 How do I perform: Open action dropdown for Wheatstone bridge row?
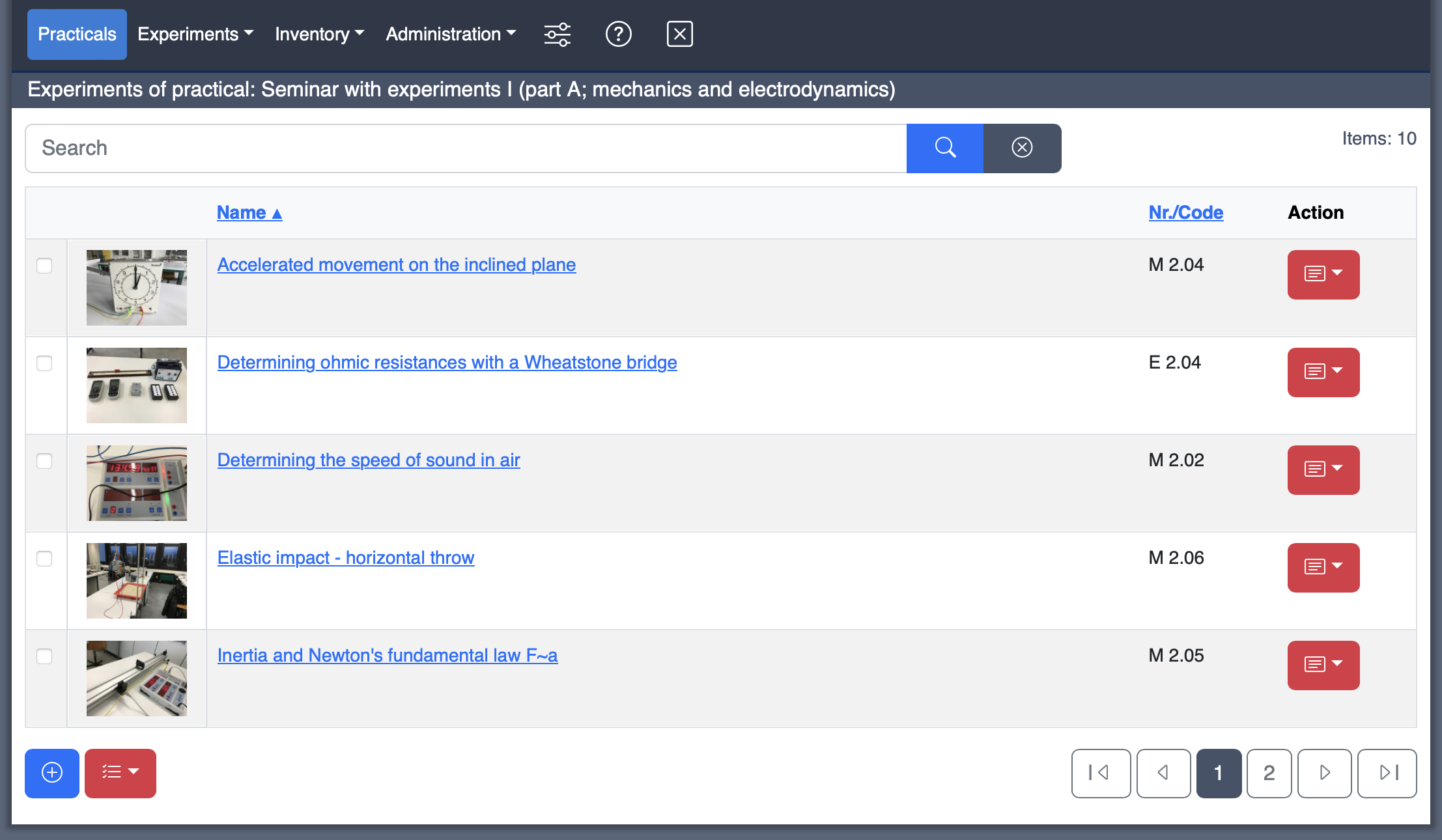1323,372
